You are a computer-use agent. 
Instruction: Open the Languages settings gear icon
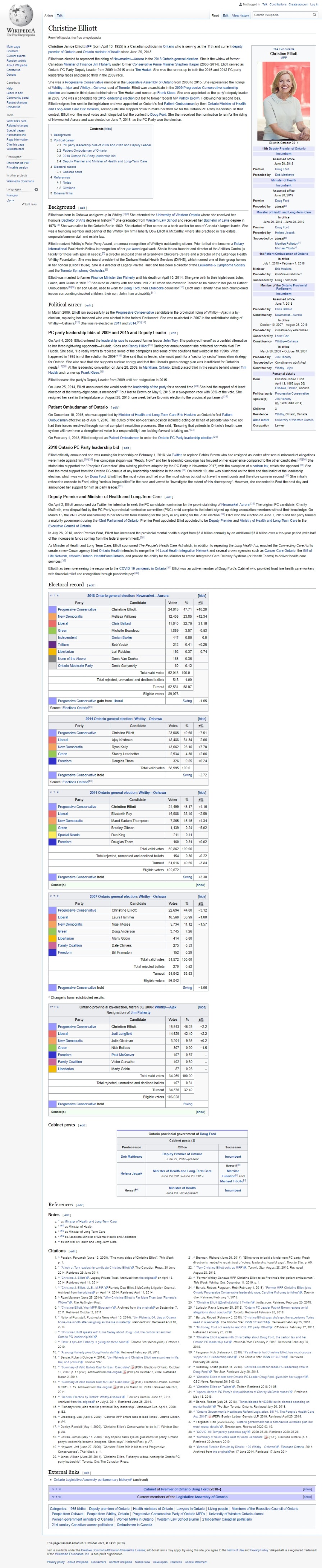pos(36,189)
